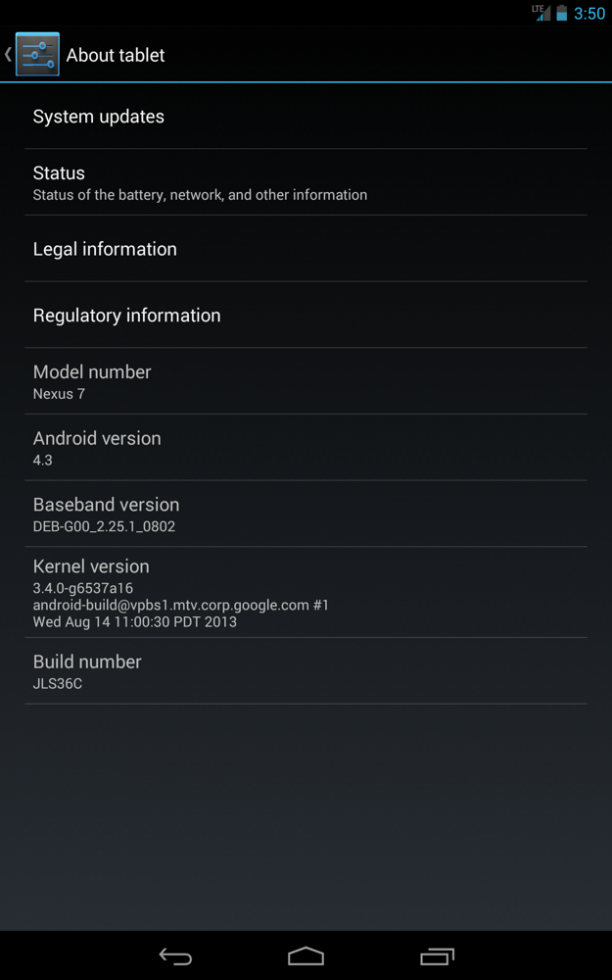Tap the Home navigation button
612x980 pixels.
(306, 956)
